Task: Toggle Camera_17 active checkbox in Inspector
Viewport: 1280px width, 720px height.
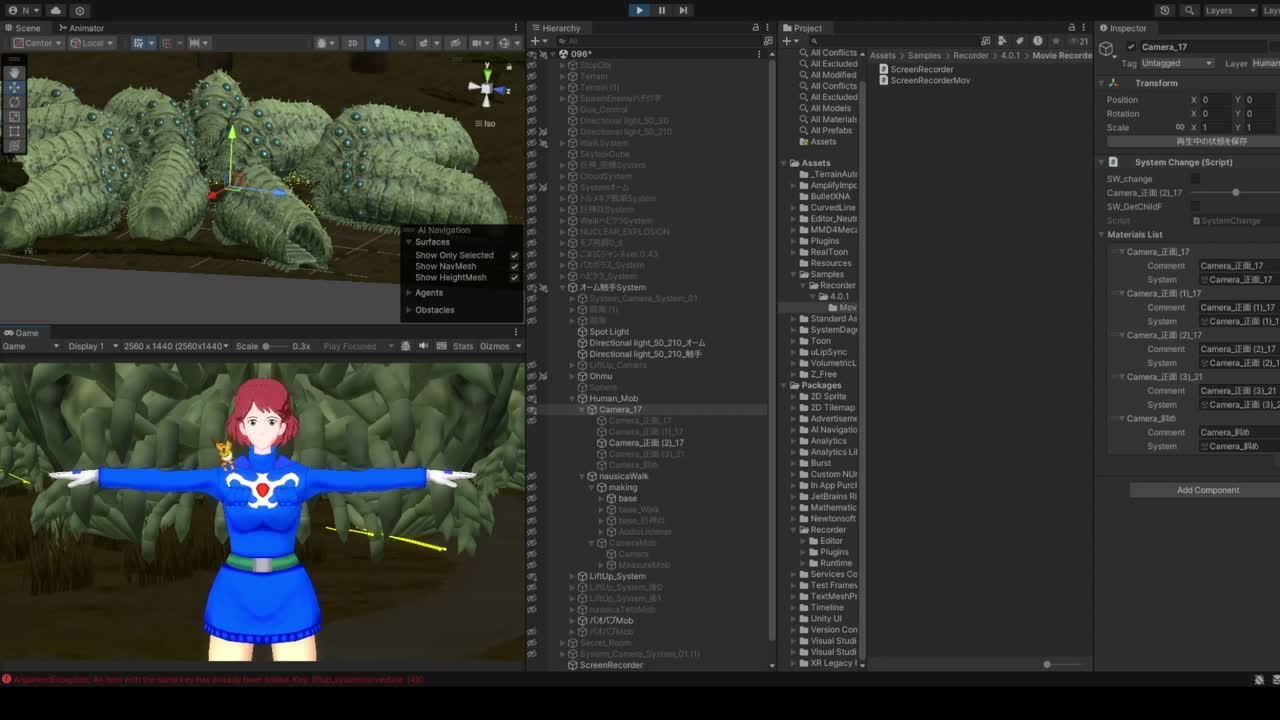Action: click(x=1131, y=47)
